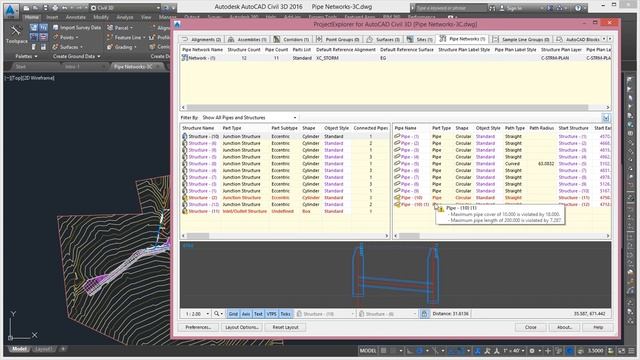Click the Save icon in quick access toolbar
Screen dimensions: 640x360
pos(45,8)
